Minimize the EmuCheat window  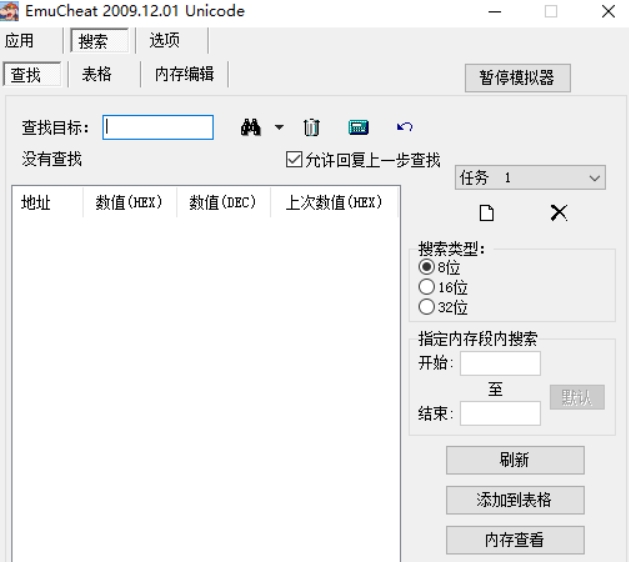click(495, 11)
